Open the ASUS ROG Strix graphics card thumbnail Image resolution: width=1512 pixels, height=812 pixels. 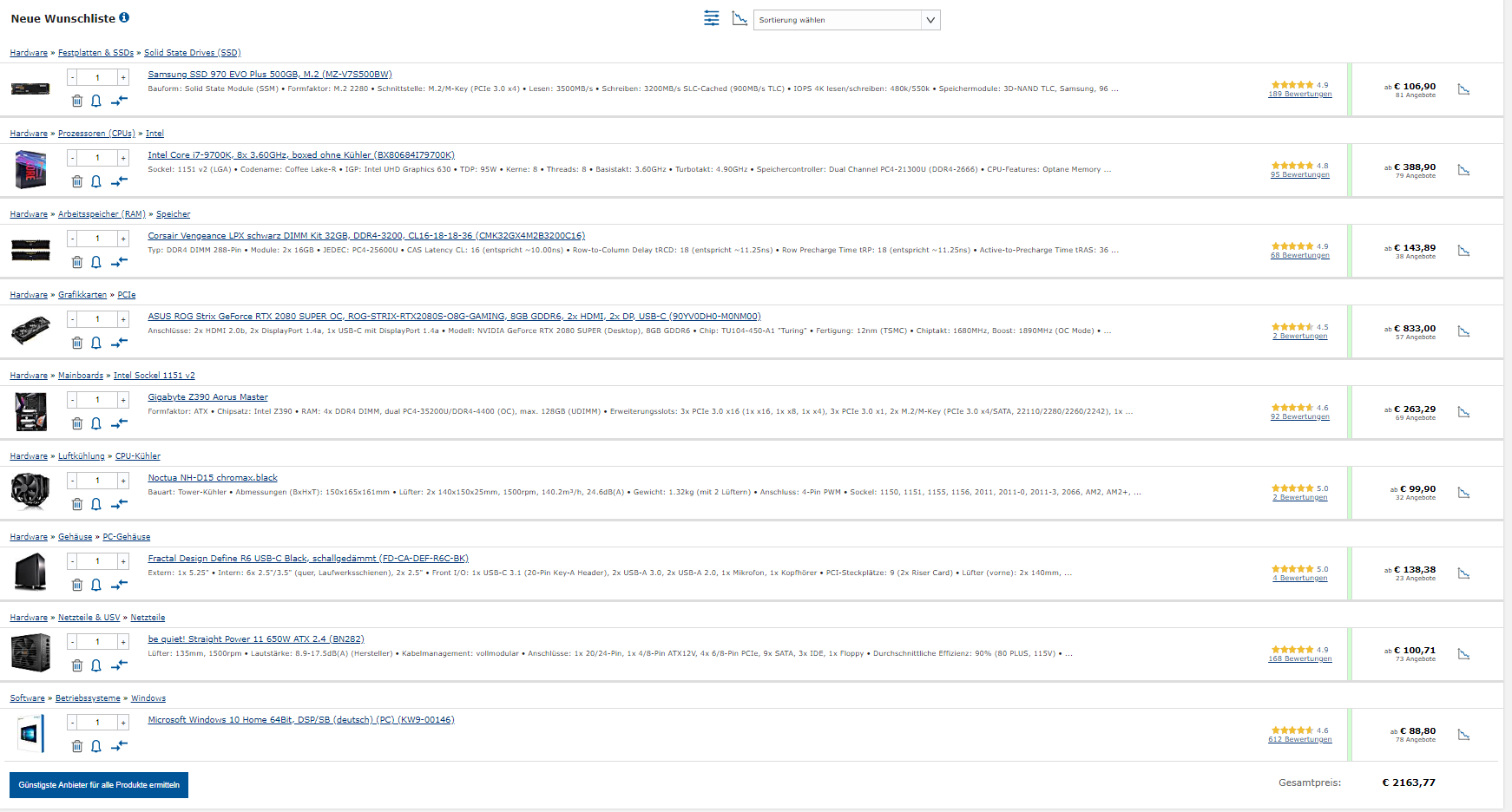30,331
